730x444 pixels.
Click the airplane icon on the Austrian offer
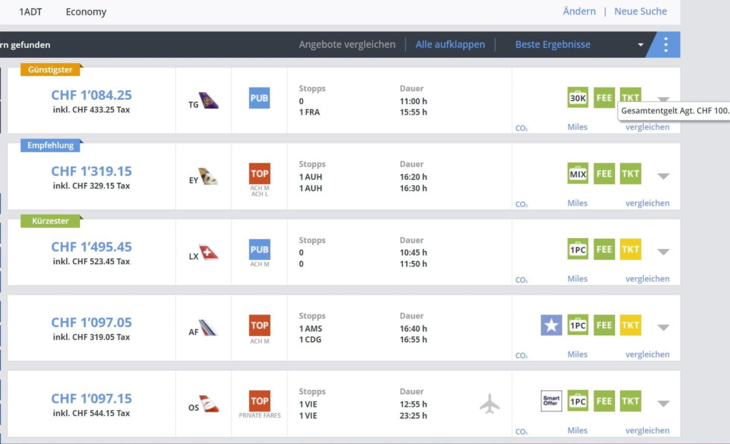click(489, 403)
